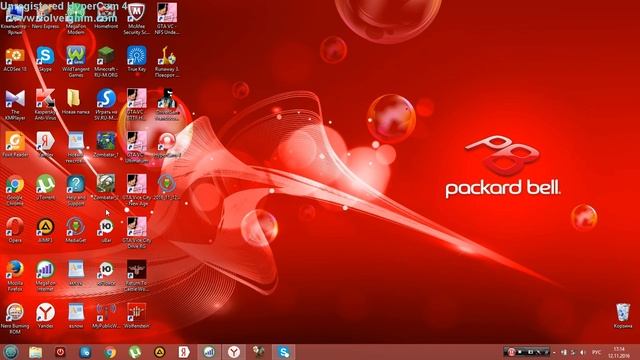Start the Runaway 3 game shortcut

point(167,61)
